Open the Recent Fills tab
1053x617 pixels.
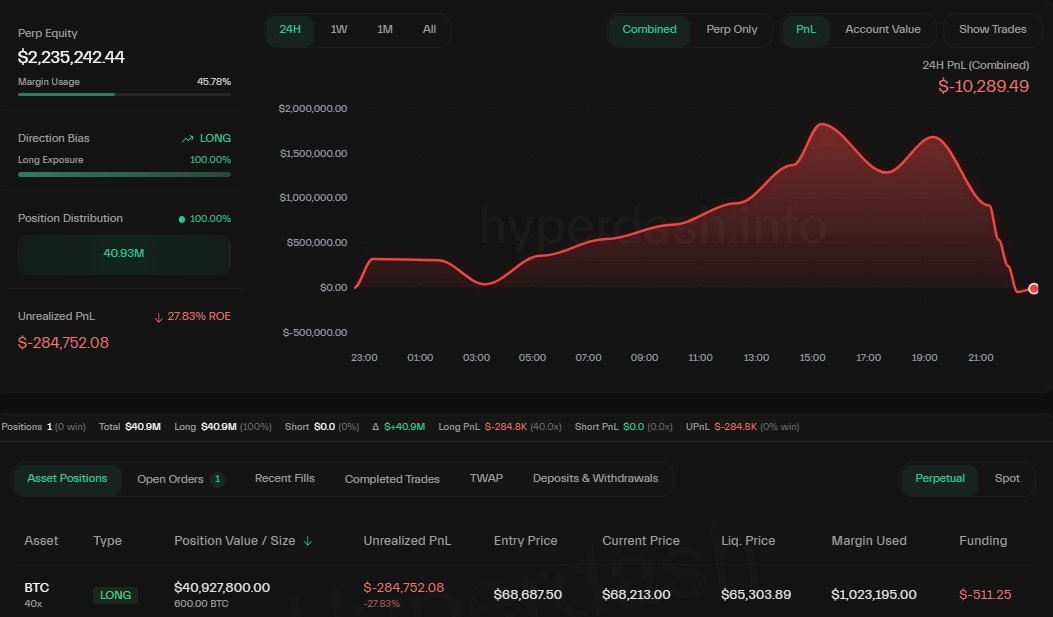(284, 479)
